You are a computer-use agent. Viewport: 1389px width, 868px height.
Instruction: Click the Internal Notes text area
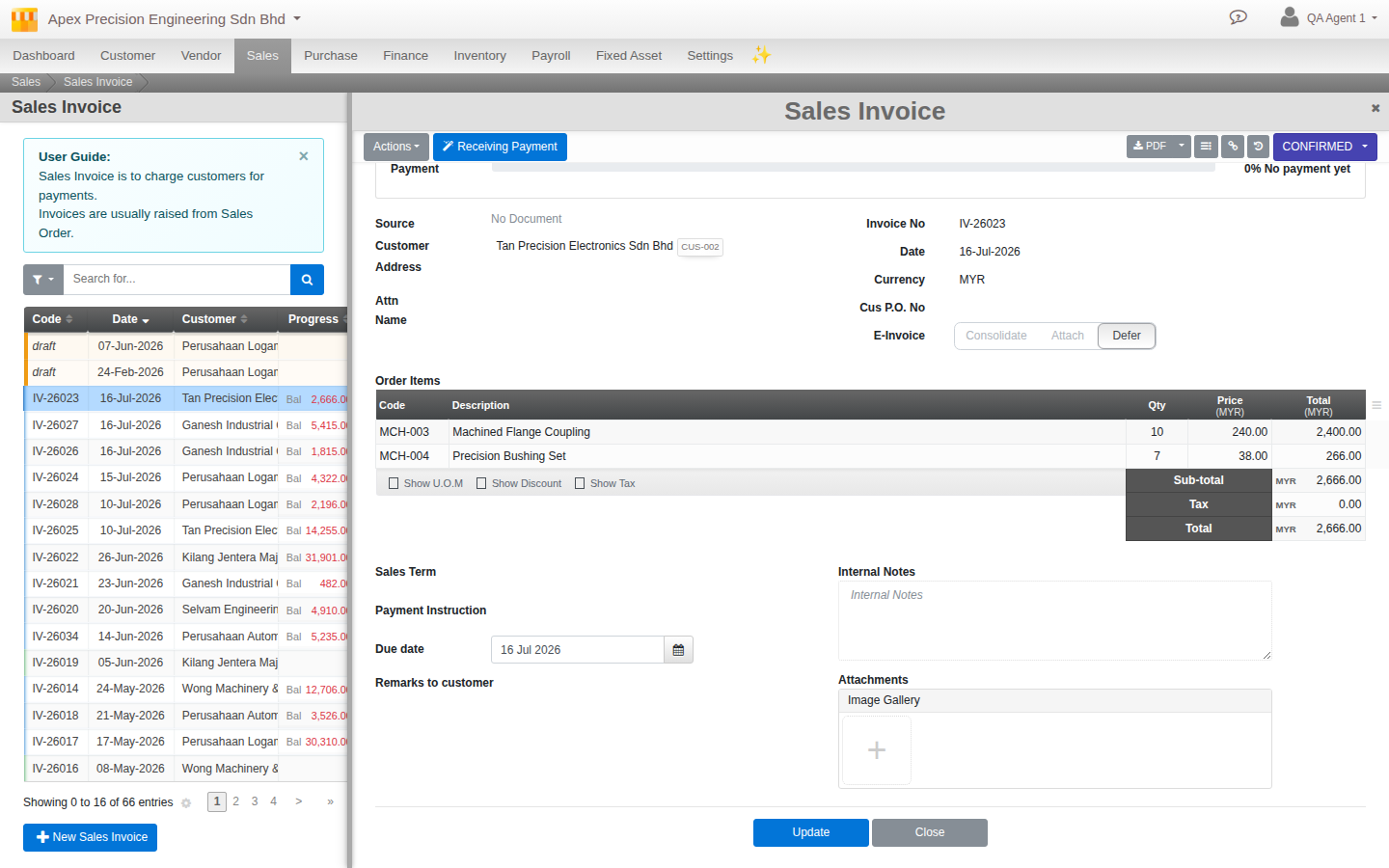(x=1055, y=621)
